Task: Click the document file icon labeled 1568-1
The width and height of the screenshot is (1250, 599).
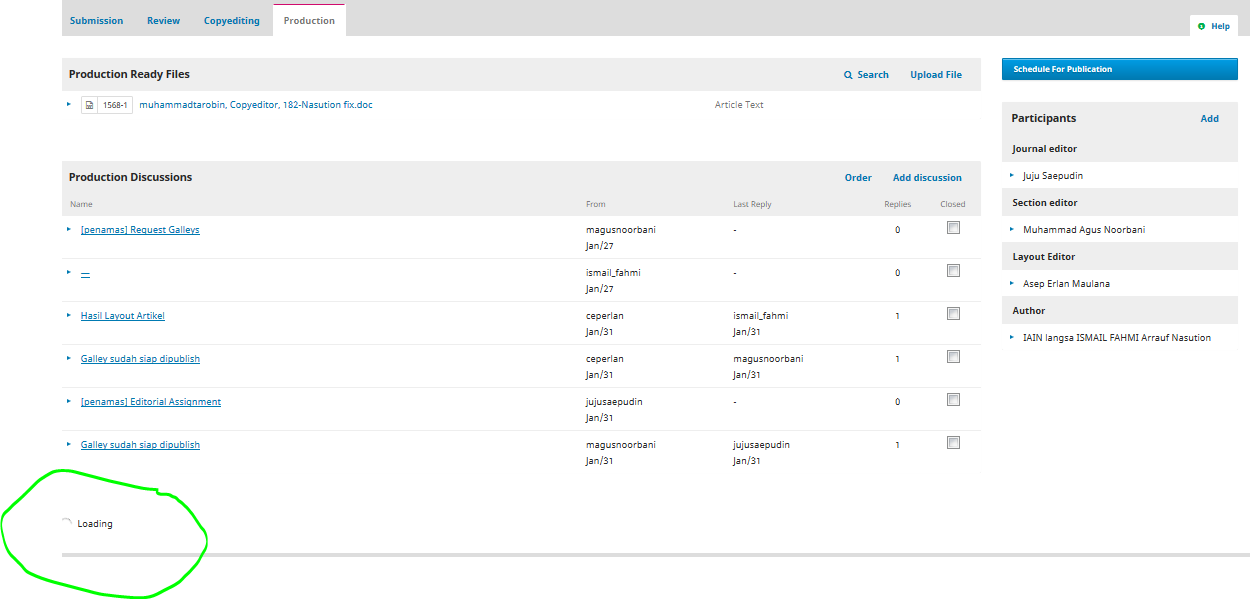Action: tap(89, 105)
